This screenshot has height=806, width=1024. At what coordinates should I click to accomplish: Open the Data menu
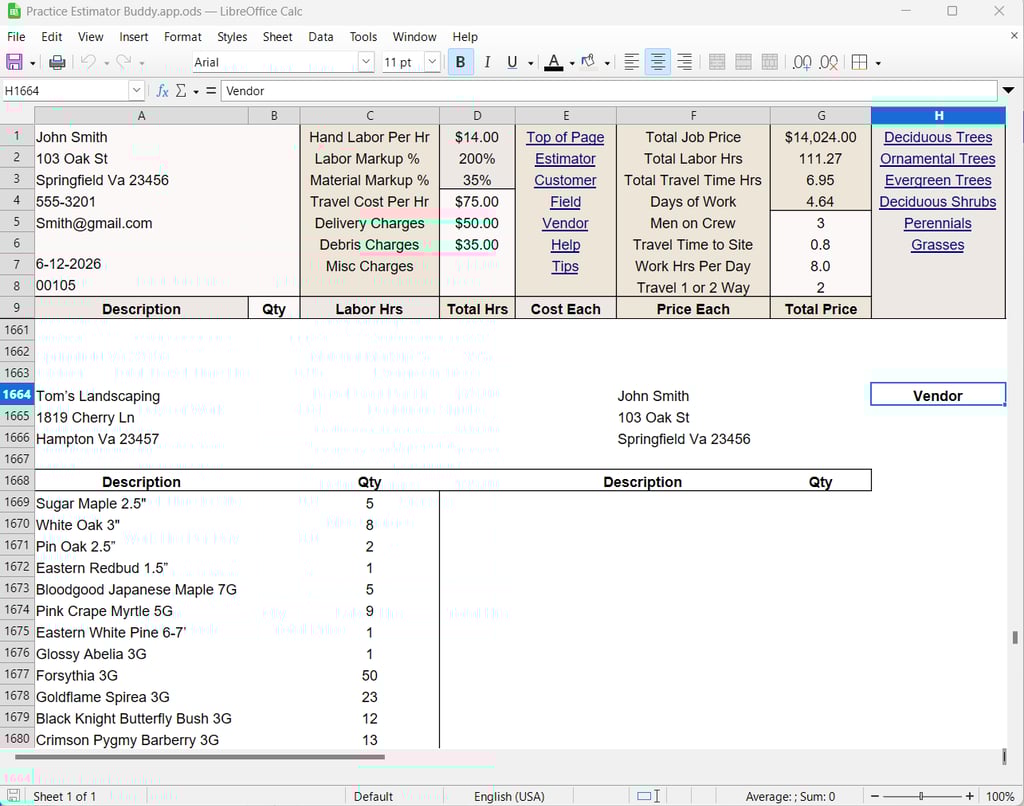click(320, 37)
